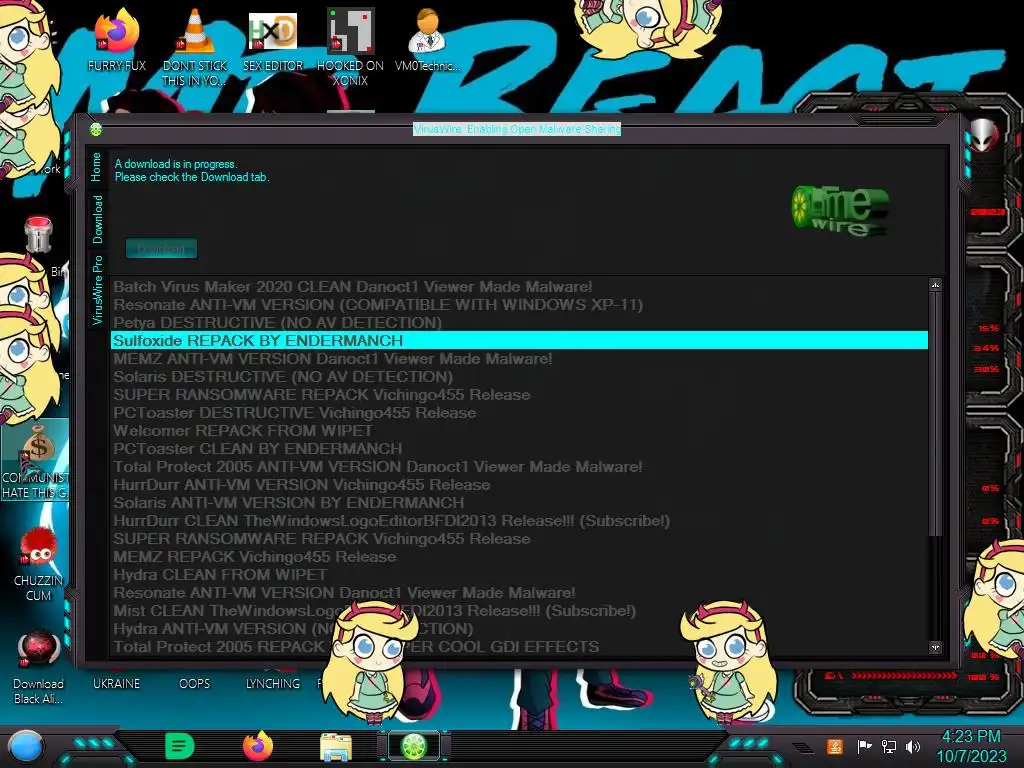This screenshot has width=1024, height=768.
Task: Switch to the Home tab
Action: click(97, 167)
